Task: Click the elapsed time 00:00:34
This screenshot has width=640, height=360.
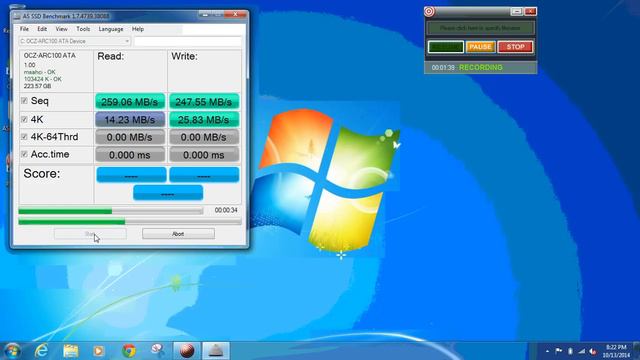Action: (226, 210)
